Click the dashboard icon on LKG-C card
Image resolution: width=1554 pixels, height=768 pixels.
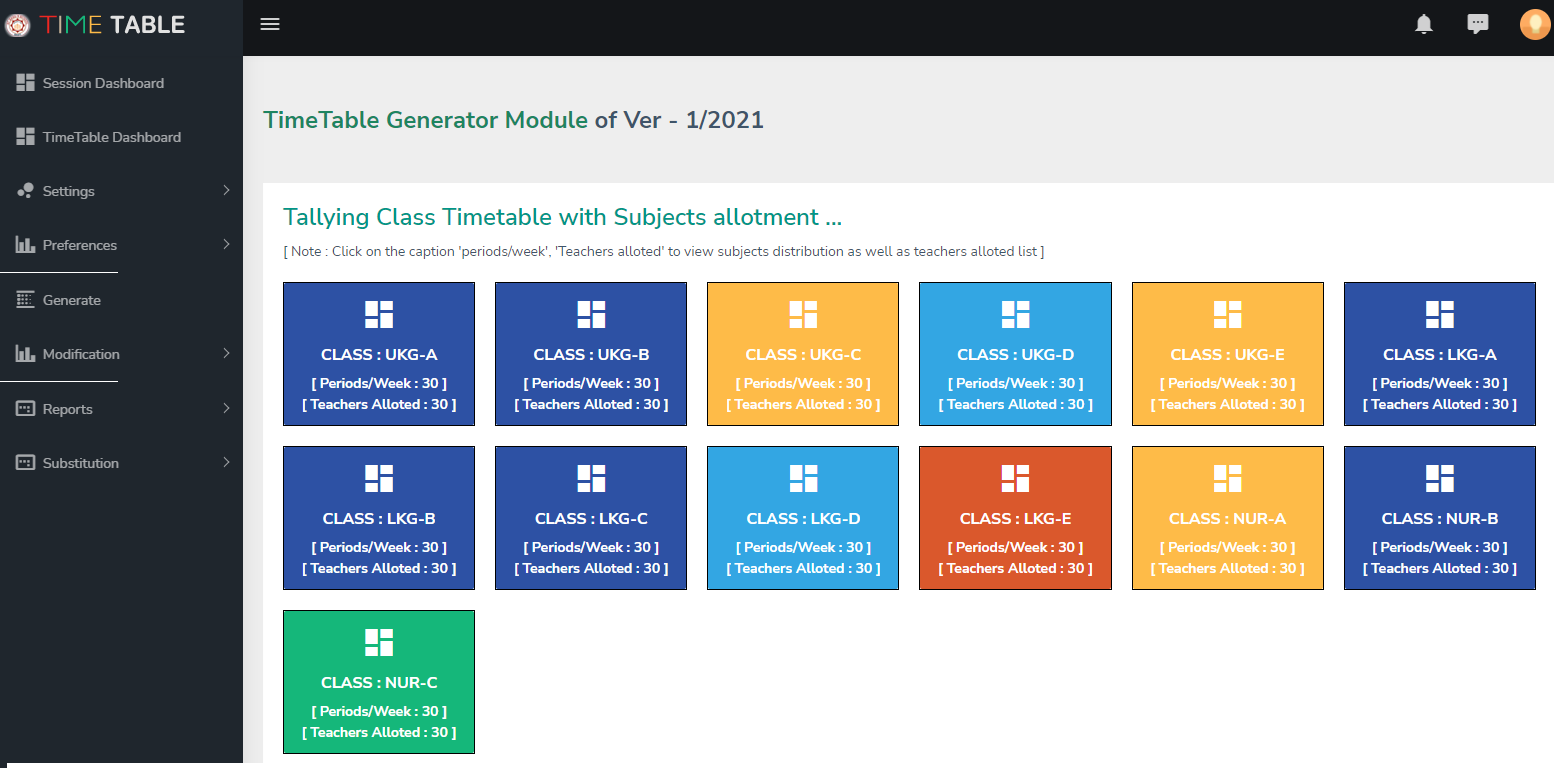(591, 478)
